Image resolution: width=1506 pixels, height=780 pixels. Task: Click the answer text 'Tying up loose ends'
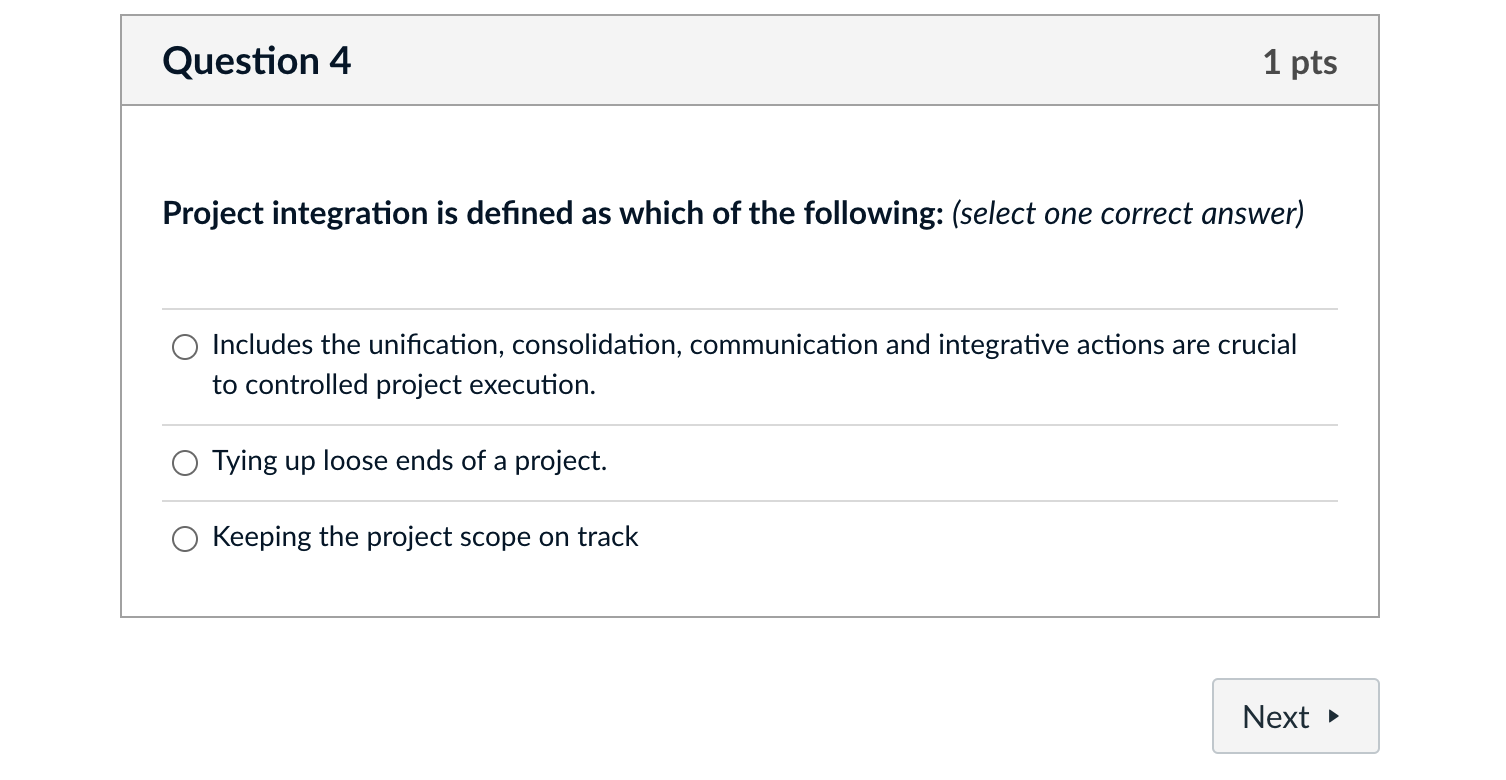point(408,461)
